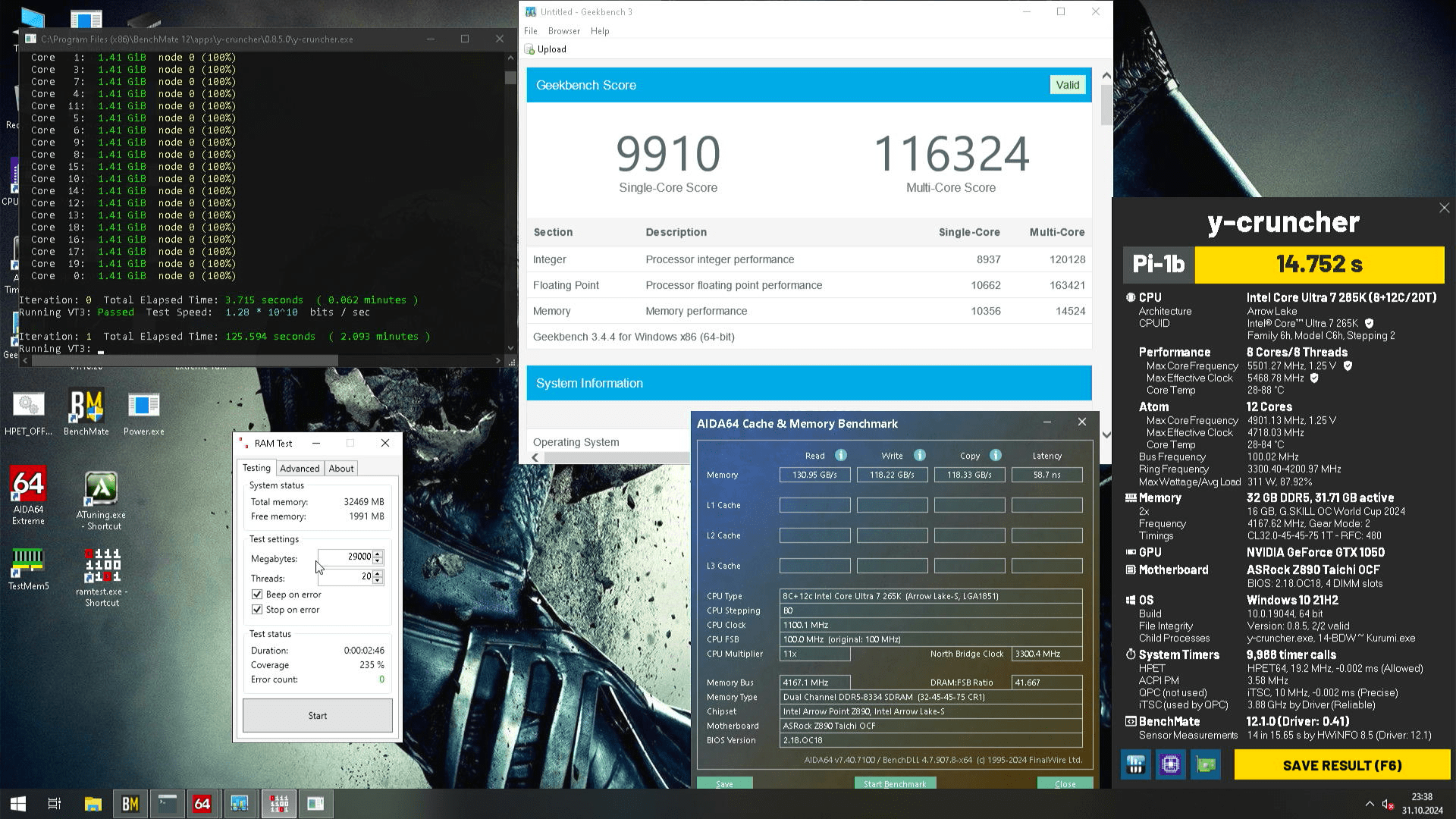1456x819 pixels.
Task: Click the purple CPU chip icon in BenchMate
Action: [x=1170, y=764]
